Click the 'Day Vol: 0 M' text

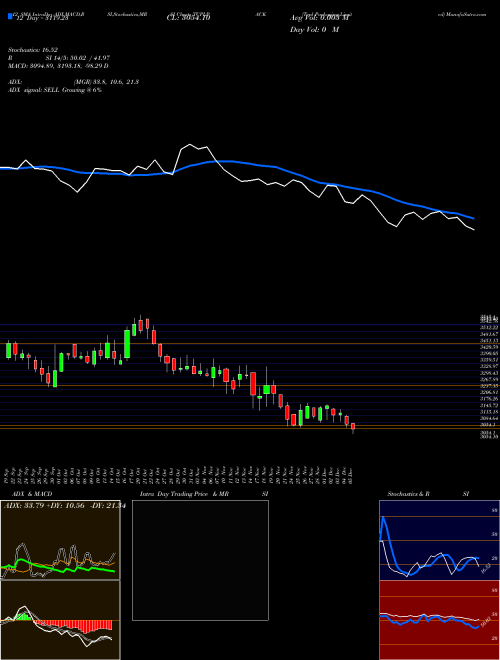coord(314,30)
